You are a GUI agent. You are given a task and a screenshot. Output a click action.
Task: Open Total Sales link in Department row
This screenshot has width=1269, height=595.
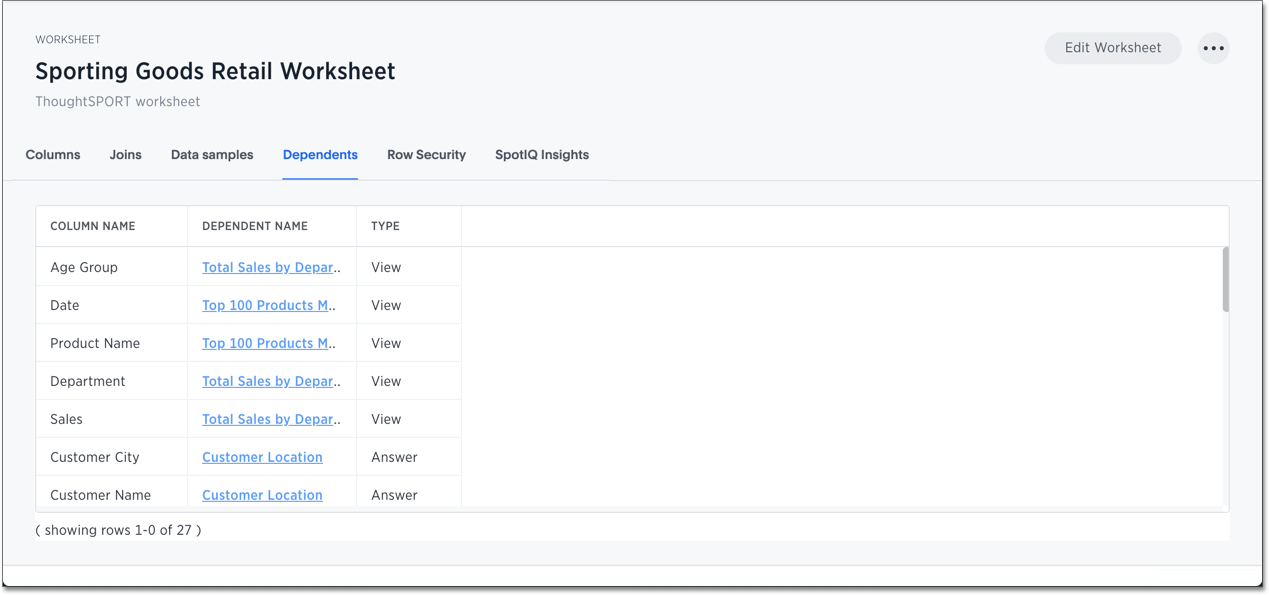[x=270, y=382]
